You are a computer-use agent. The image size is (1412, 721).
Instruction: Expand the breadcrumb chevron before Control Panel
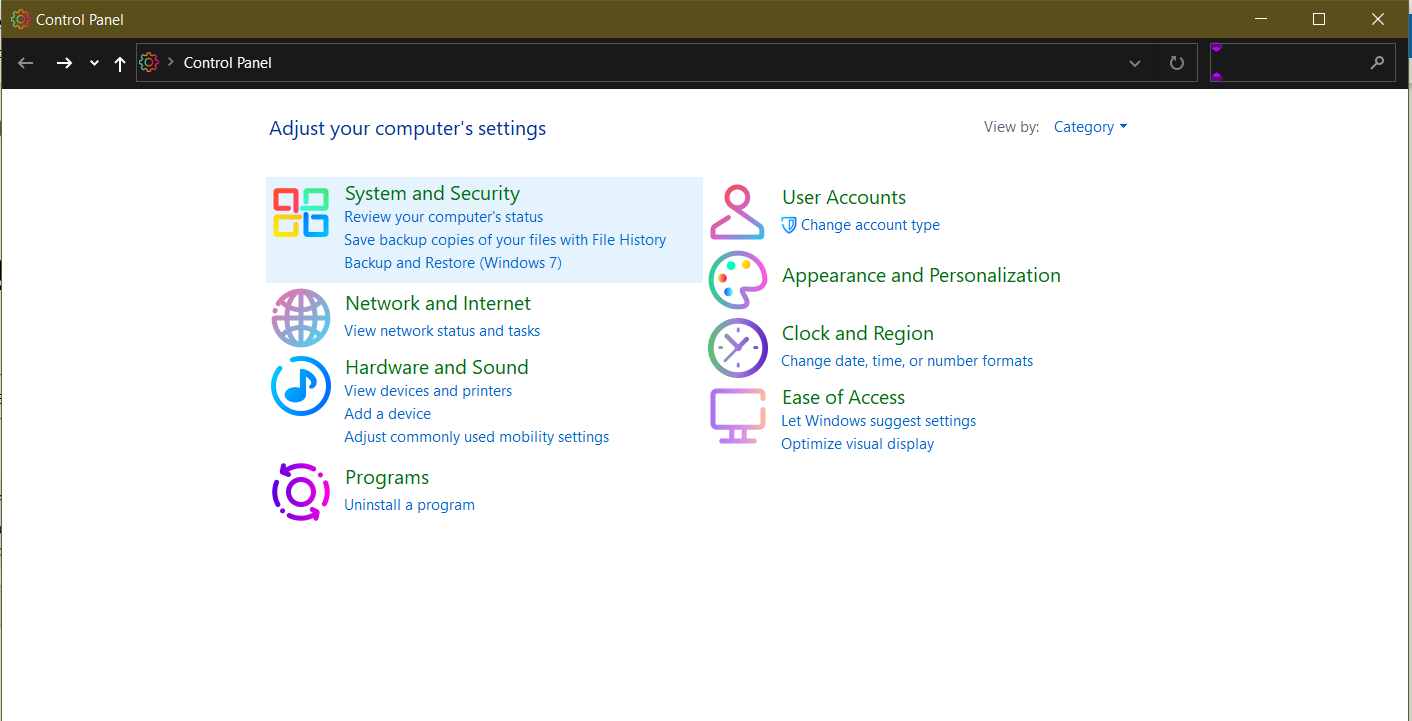tap(171, 62)
